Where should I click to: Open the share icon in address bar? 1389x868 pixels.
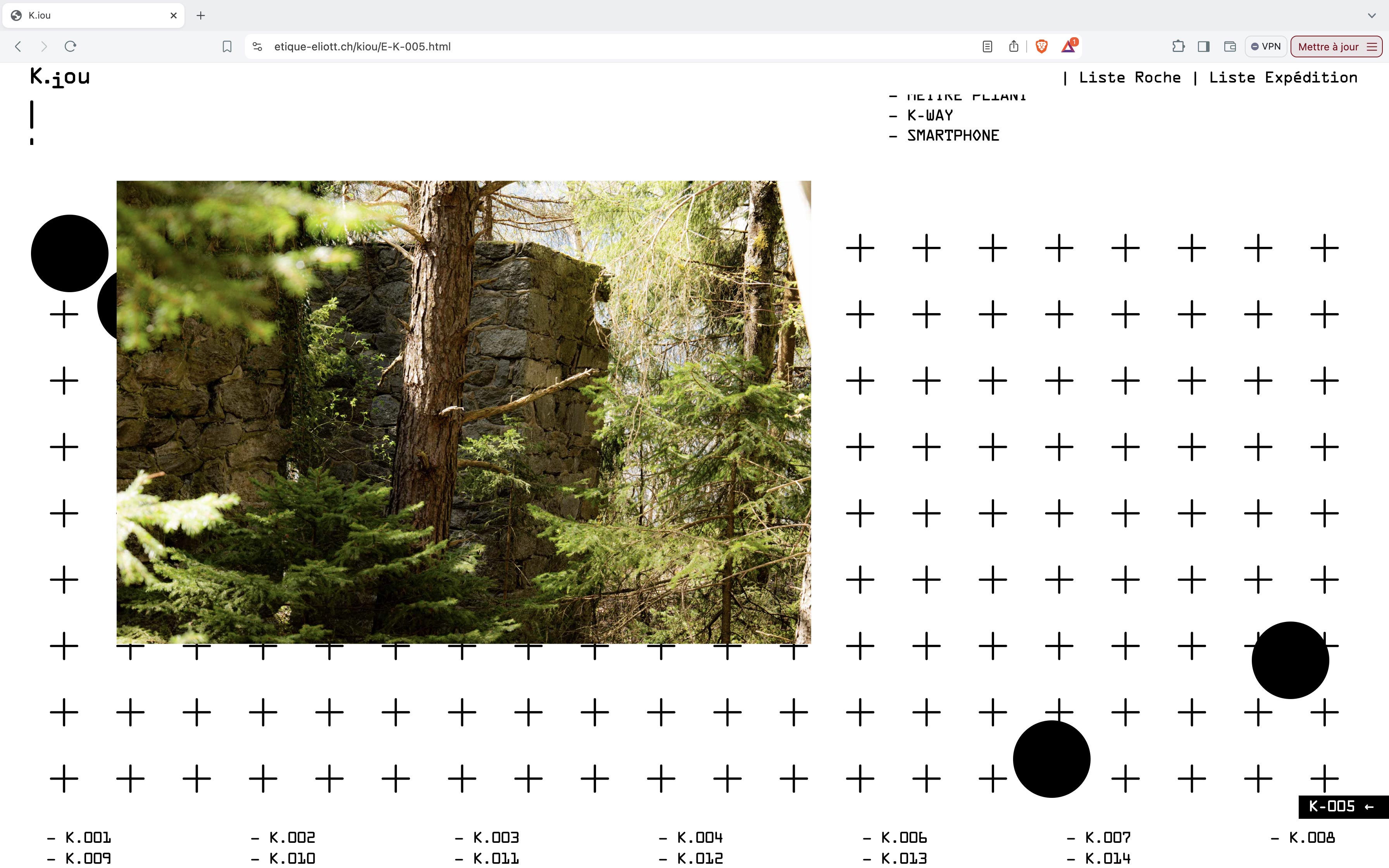pyautogui.click(x=1013, y=46)
